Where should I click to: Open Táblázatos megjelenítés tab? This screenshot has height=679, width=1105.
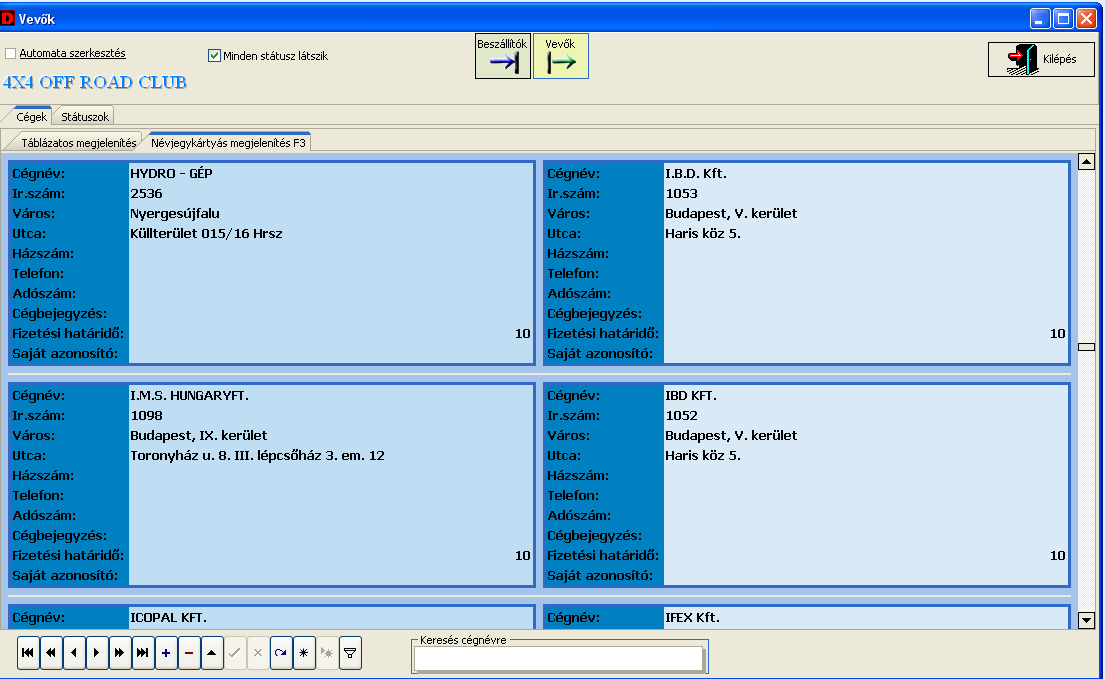tap(78, 142)
